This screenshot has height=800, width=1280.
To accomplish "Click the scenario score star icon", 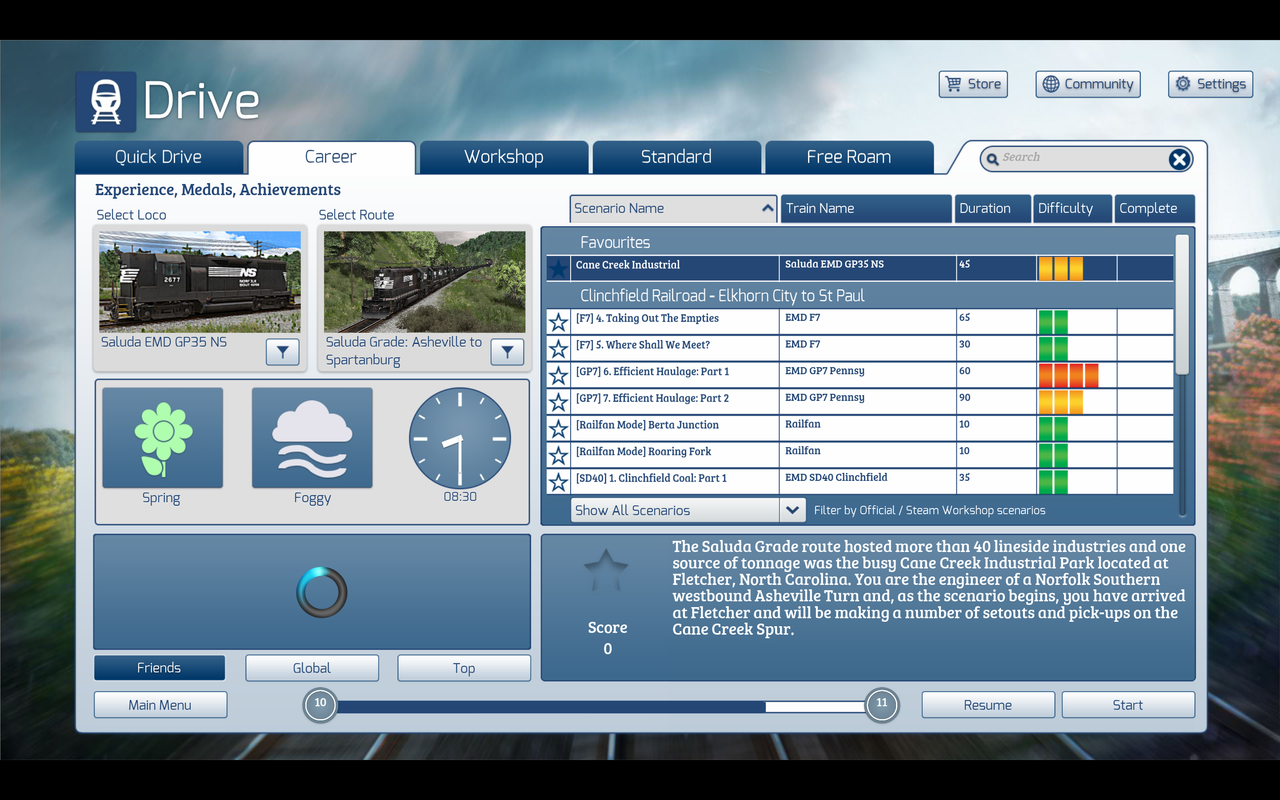I will tap(606, 572).
